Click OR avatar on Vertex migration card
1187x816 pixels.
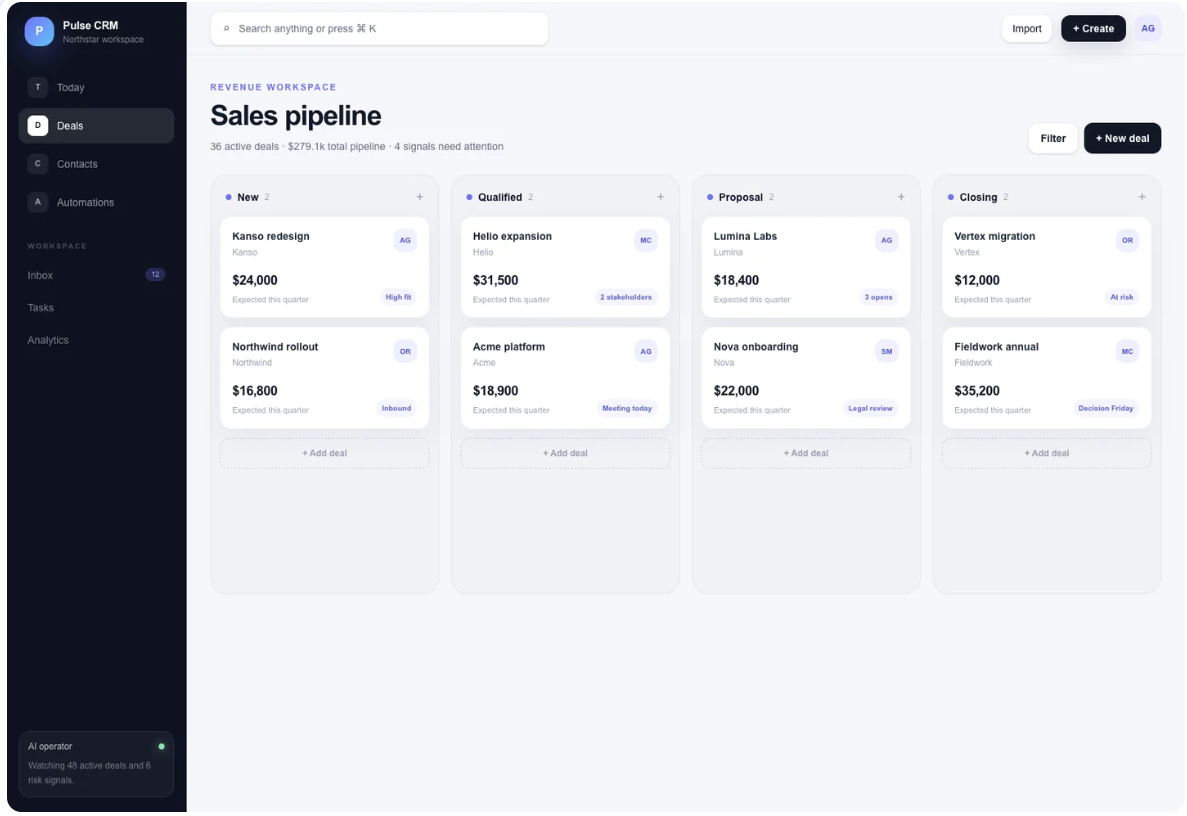[1127, 241]
